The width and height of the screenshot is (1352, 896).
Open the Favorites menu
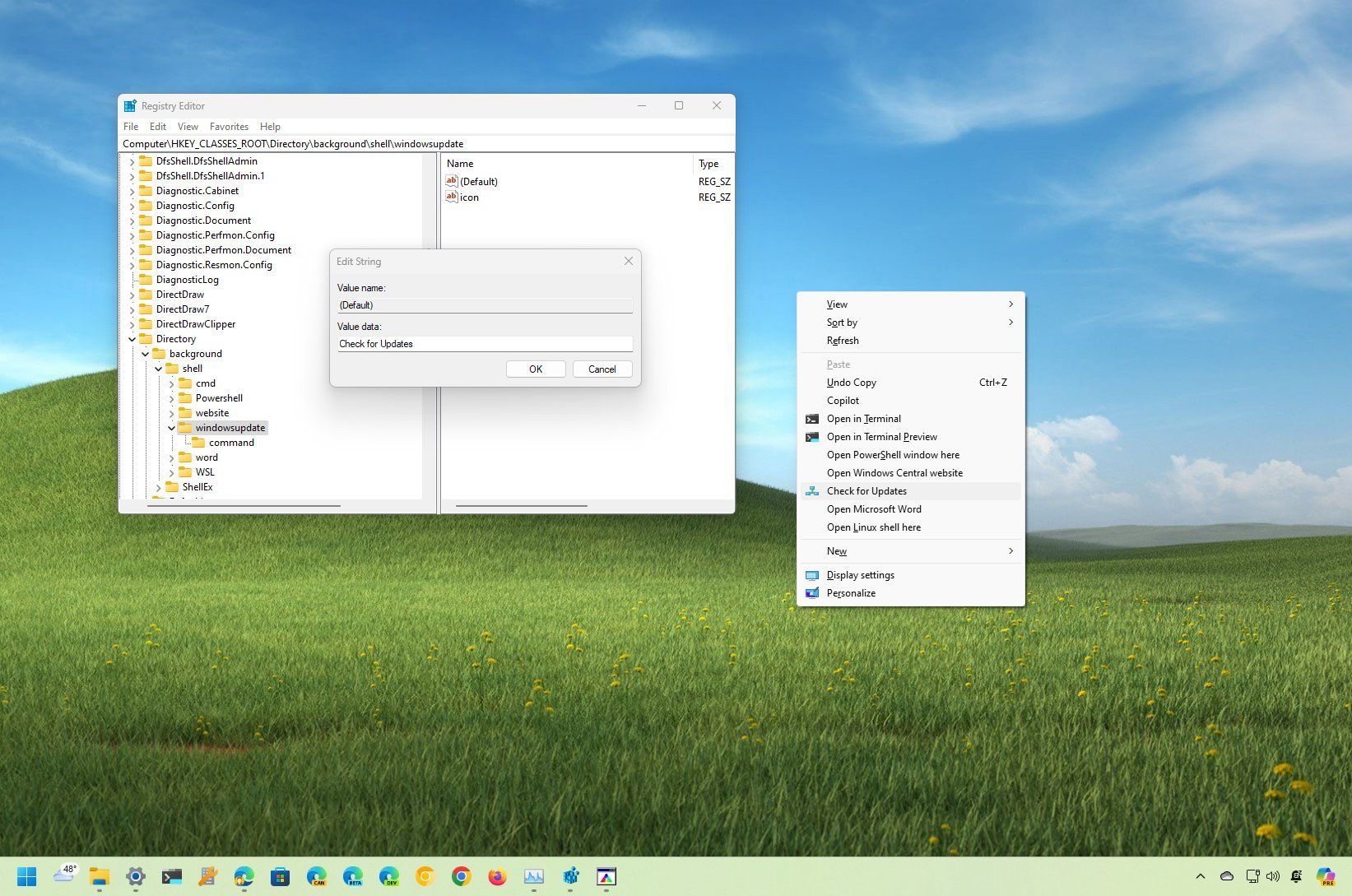tap(229, 126)
